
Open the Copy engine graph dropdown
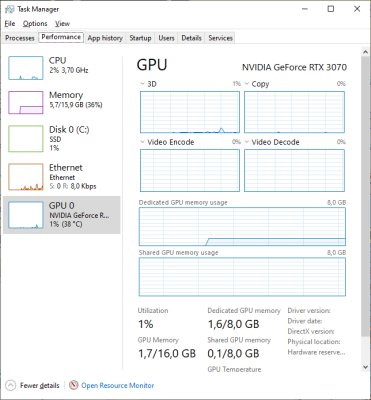click(x=247, y=84)
